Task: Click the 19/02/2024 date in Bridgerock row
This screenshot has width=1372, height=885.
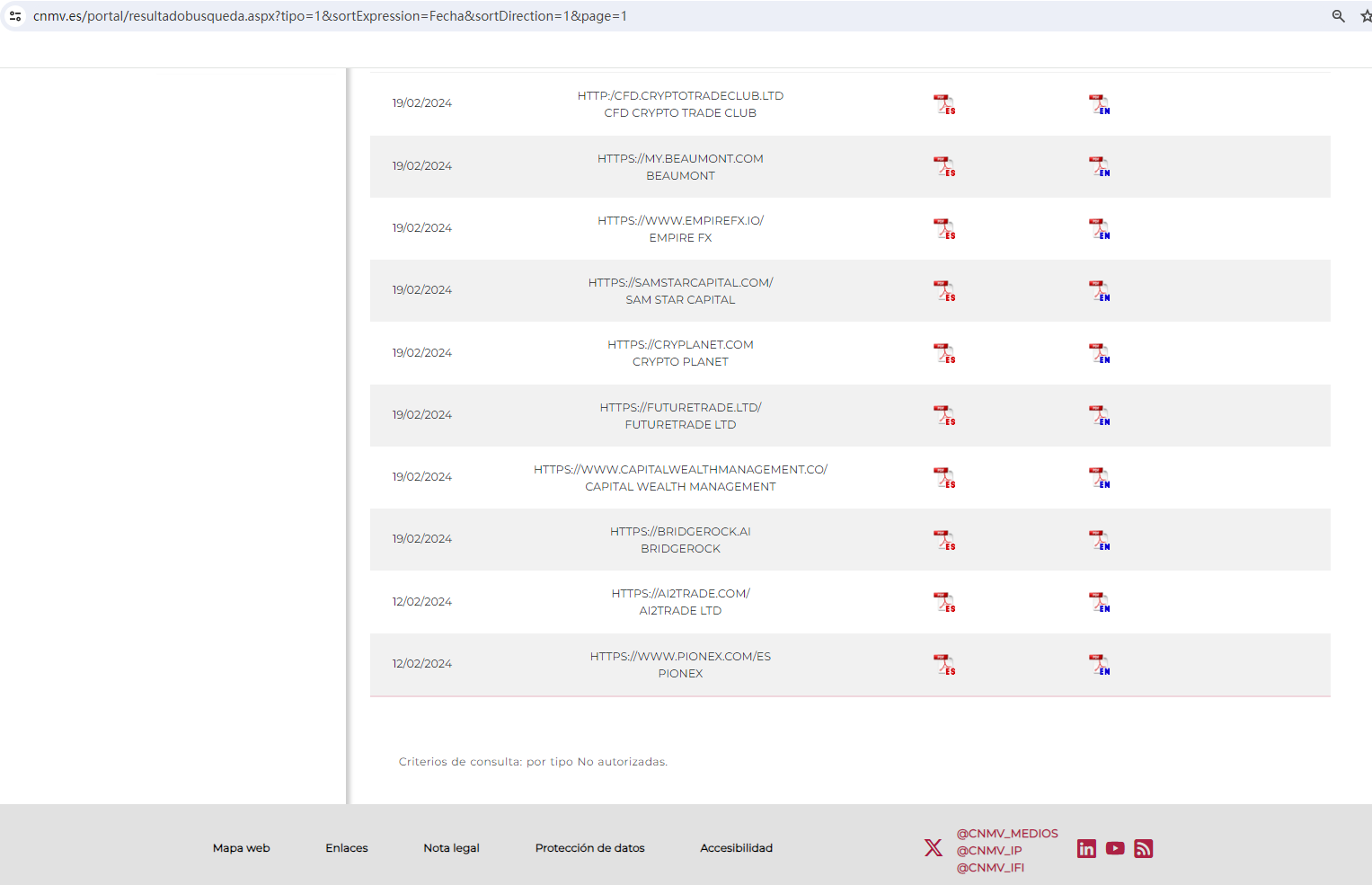Action: coord(421,539)
